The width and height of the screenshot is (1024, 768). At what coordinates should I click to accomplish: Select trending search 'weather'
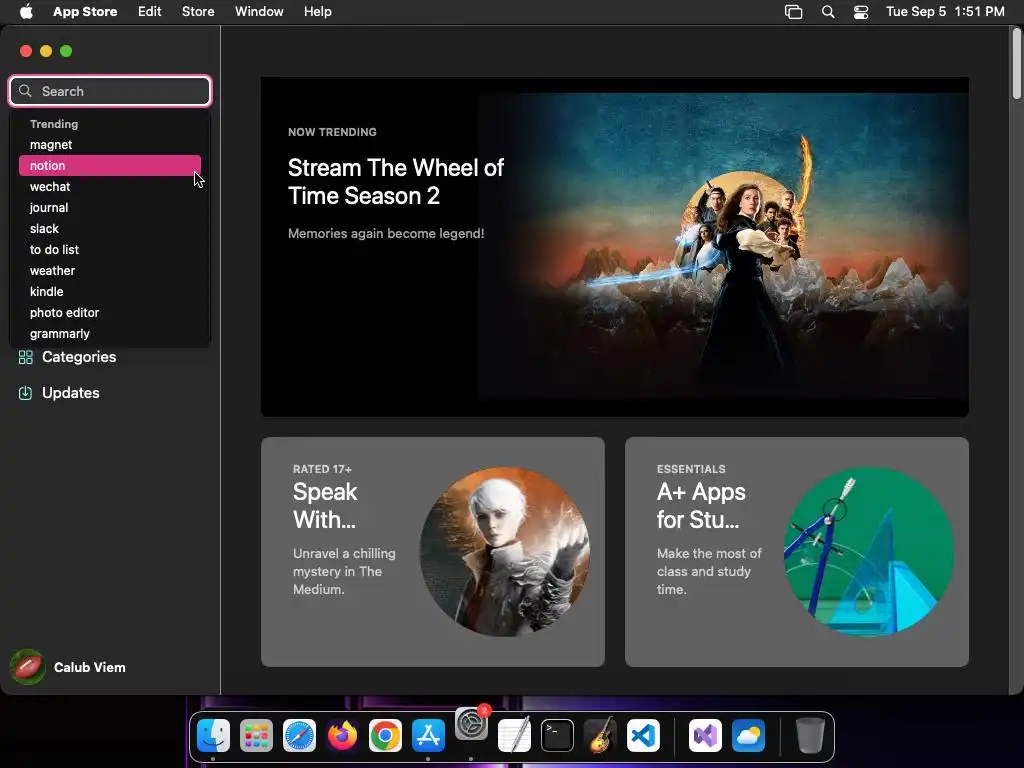[110, 270]
